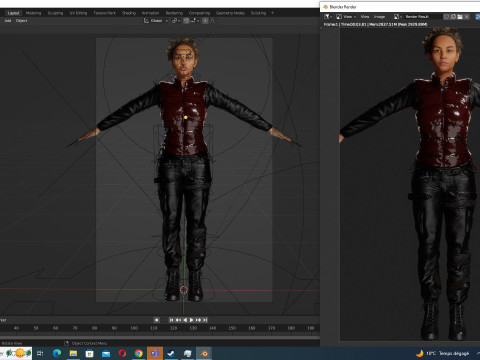Screen dimensions: 480x360
Task: Jump to the previous keyframe
Action: point(178,320)
